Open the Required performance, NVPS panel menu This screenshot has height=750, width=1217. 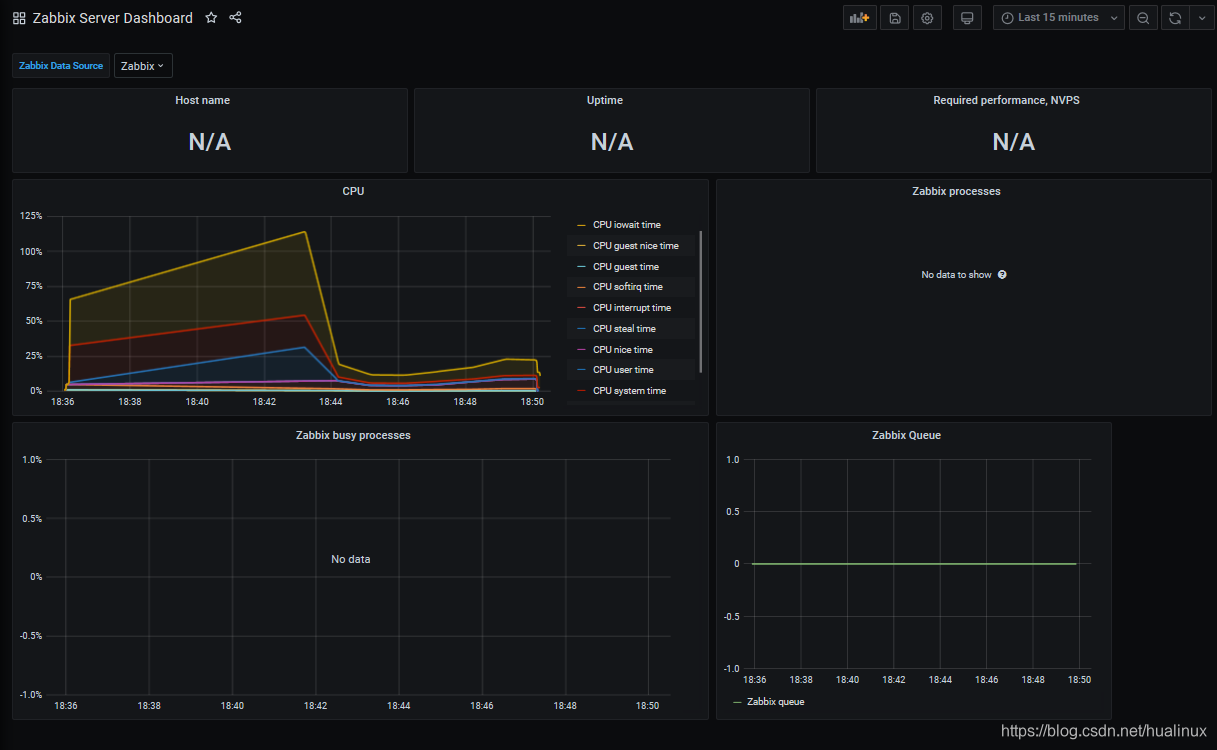(1006, 100)
